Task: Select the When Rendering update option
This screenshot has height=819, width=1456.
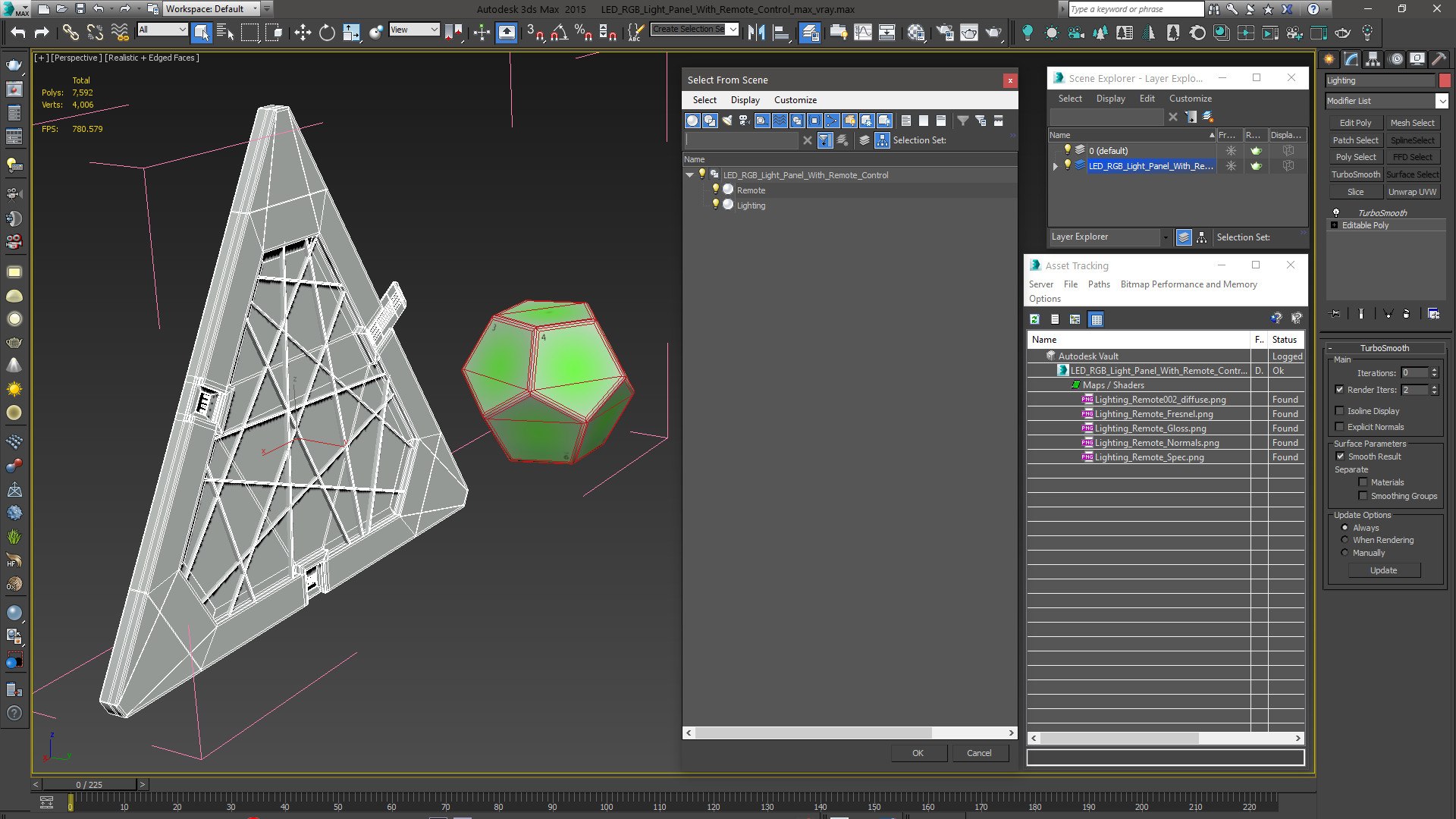Action: pyautogui.click(x=1345, y=540)
